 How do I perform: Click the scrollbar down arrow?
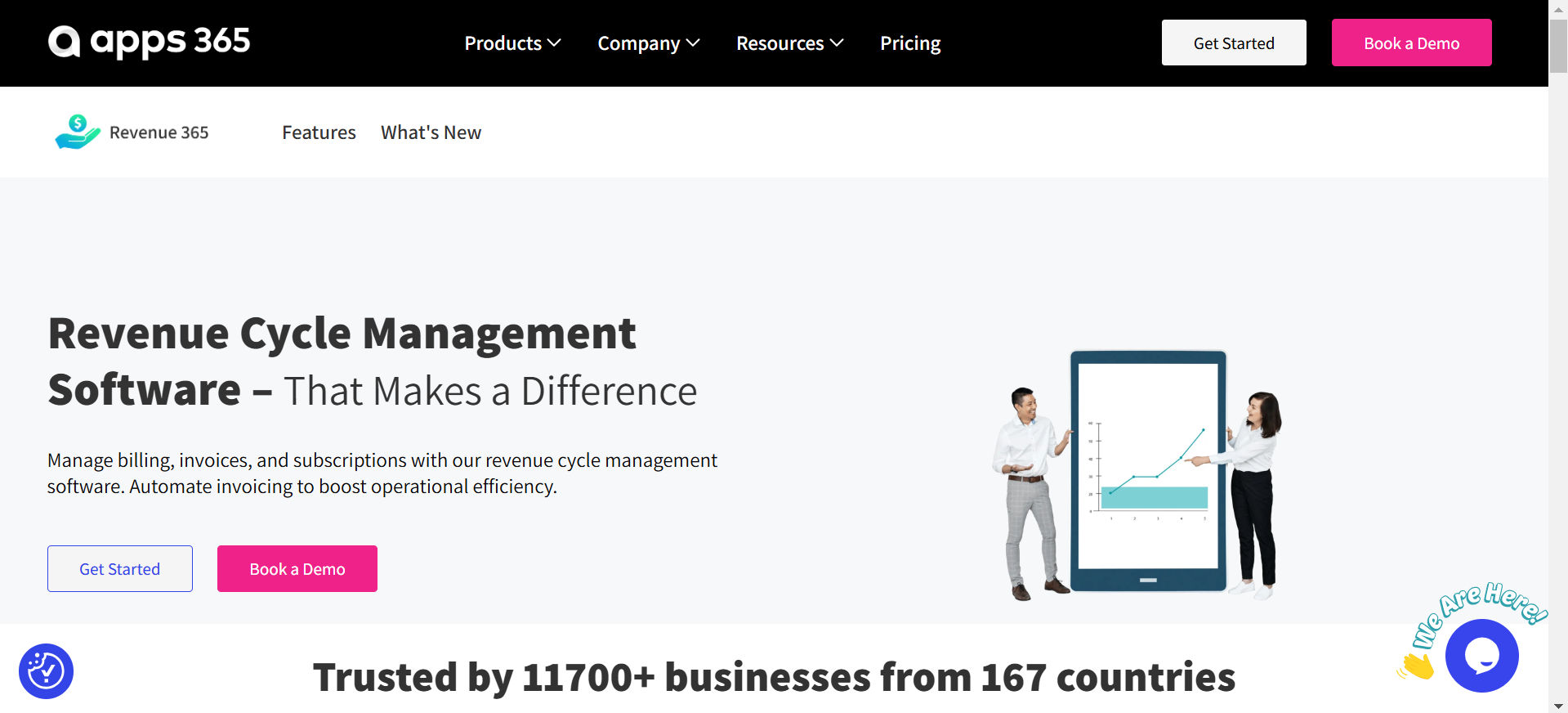[1558, 706]
